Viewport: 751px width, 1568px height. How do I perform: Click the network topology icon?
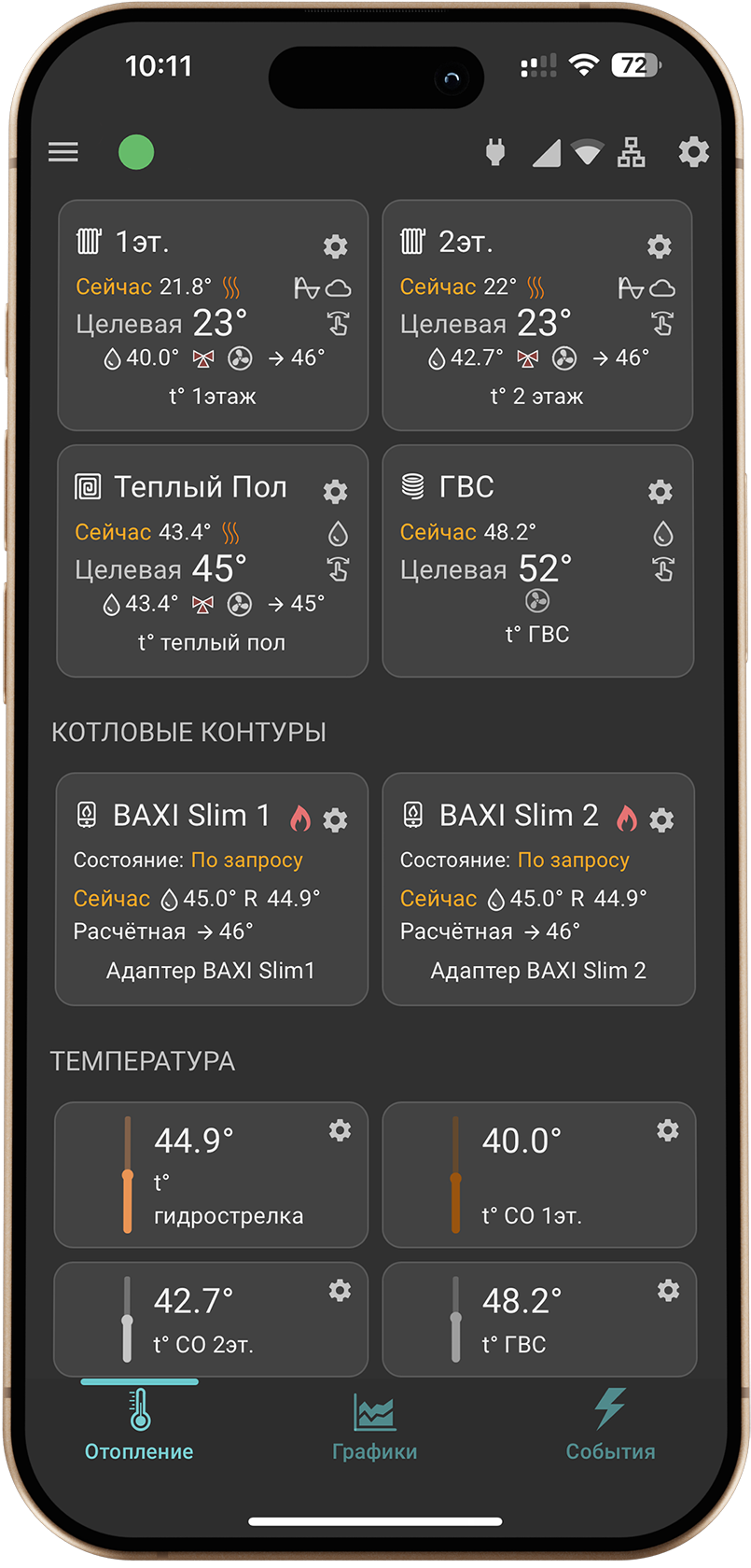(x=632, y=152)
